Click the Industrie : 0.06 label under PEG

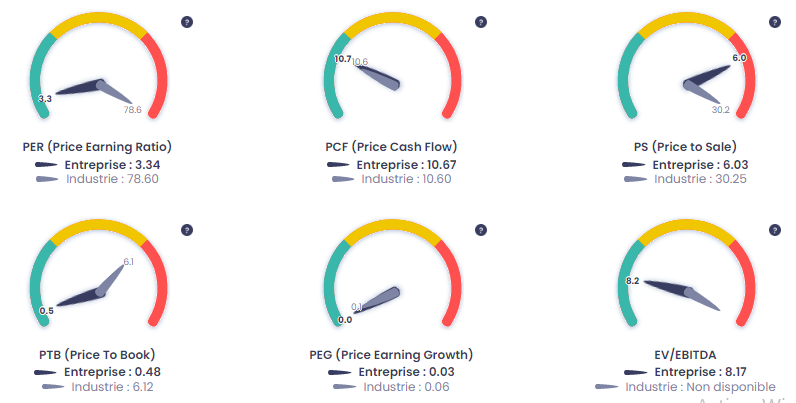(406, 387)
